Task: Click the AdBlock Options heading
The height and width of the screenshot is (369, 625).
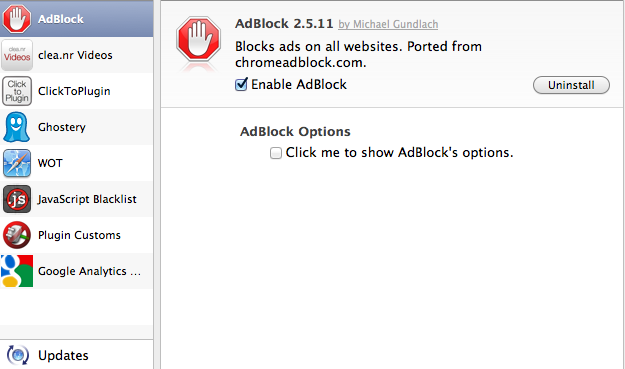Action: (295, 132)
